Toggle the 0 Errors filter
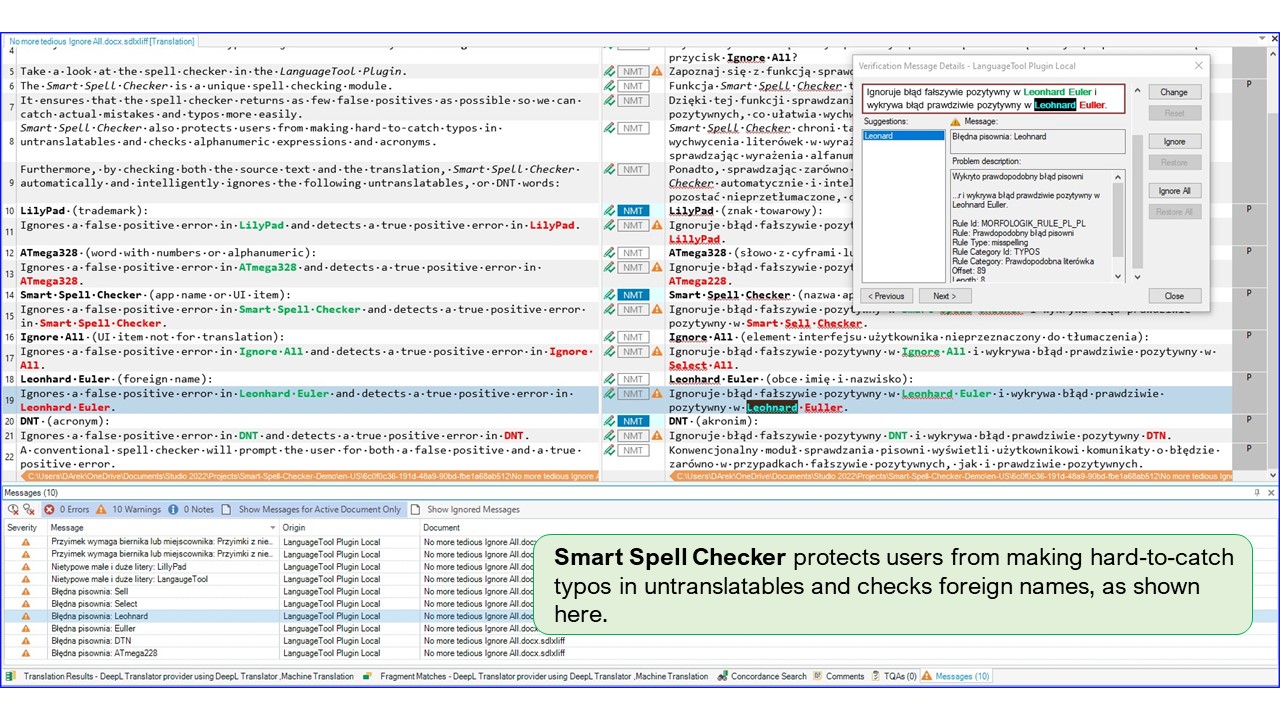 tap(66, 509)
